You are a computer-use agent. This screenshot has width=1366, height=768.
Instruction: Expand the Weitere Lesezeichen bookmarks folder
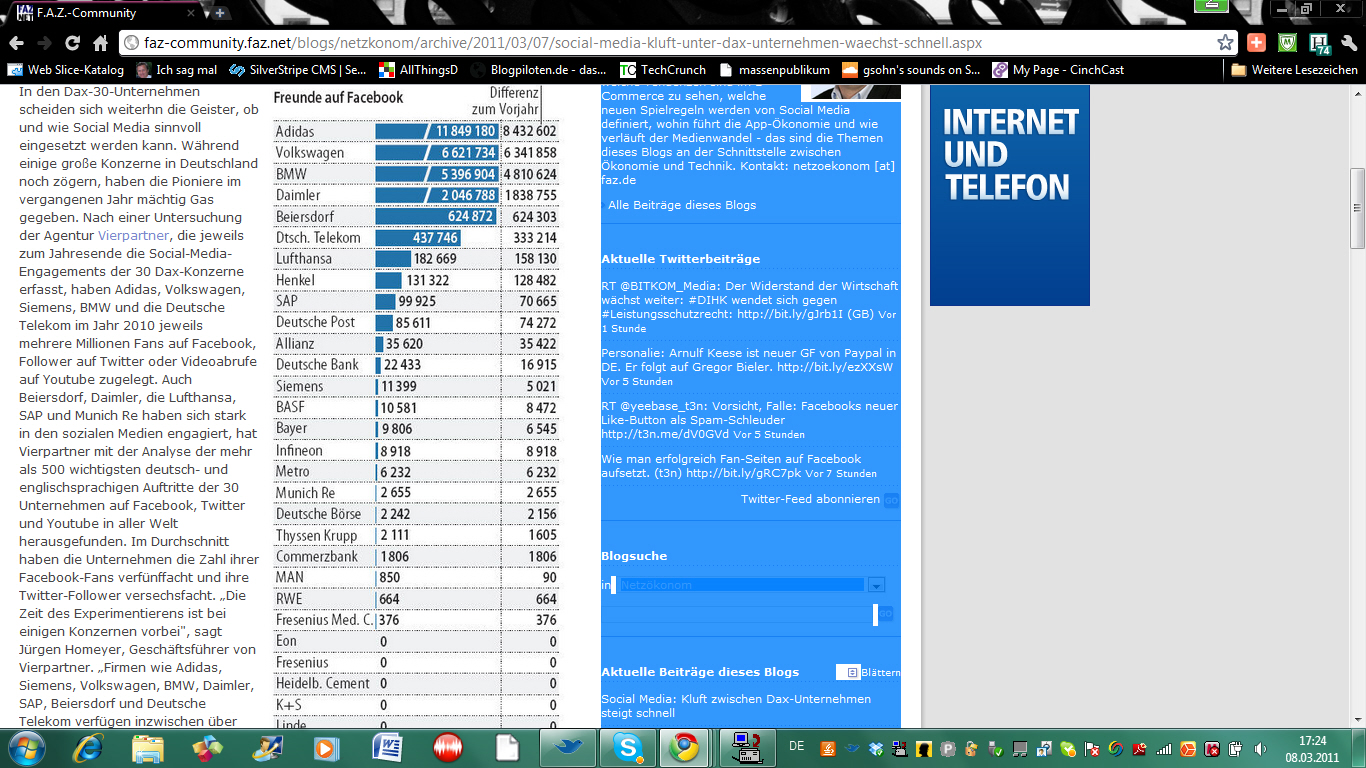point(1294,70)
